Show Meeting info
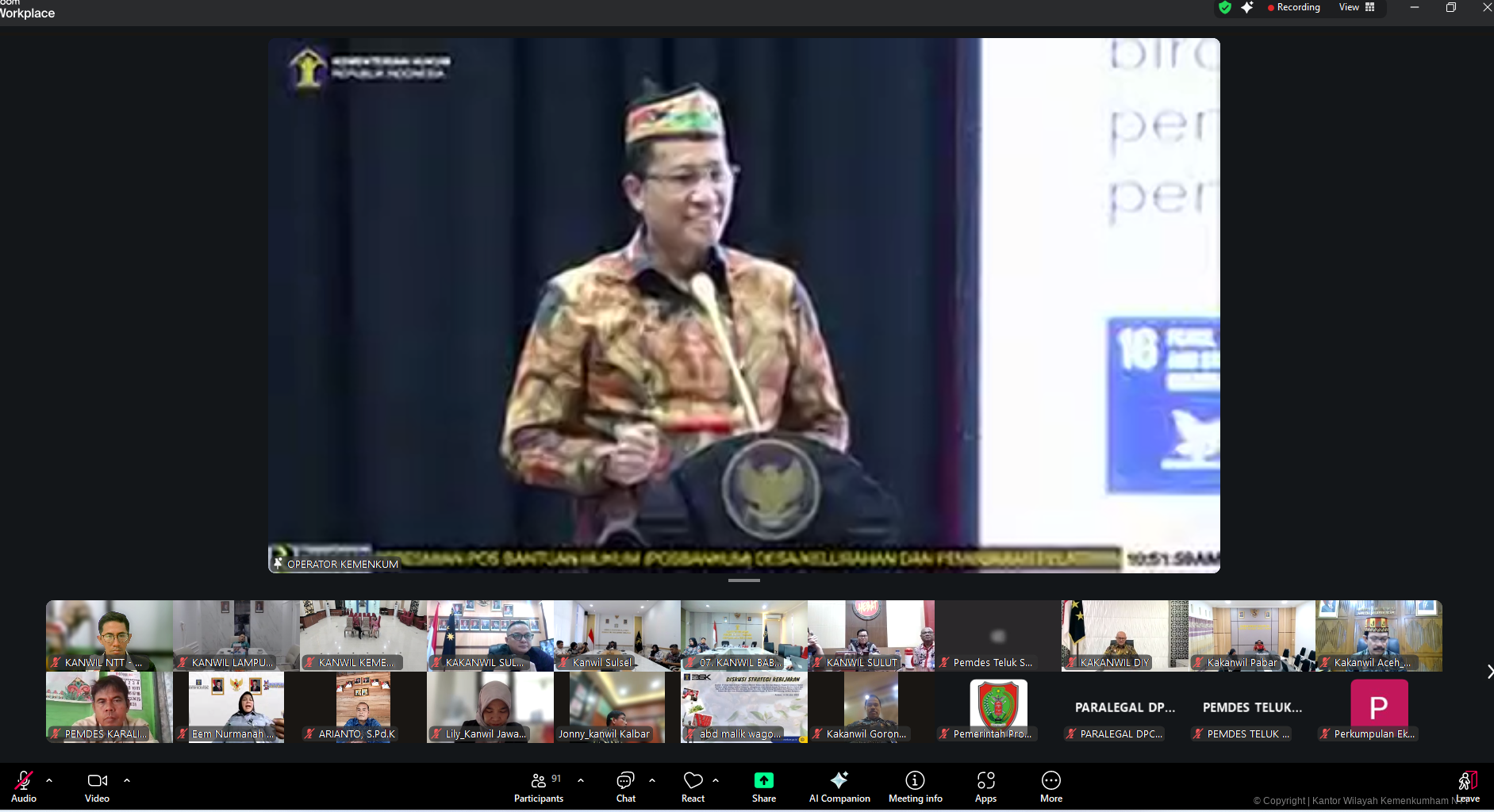The height and width of the screenshot is (812, 1494). 915,787
